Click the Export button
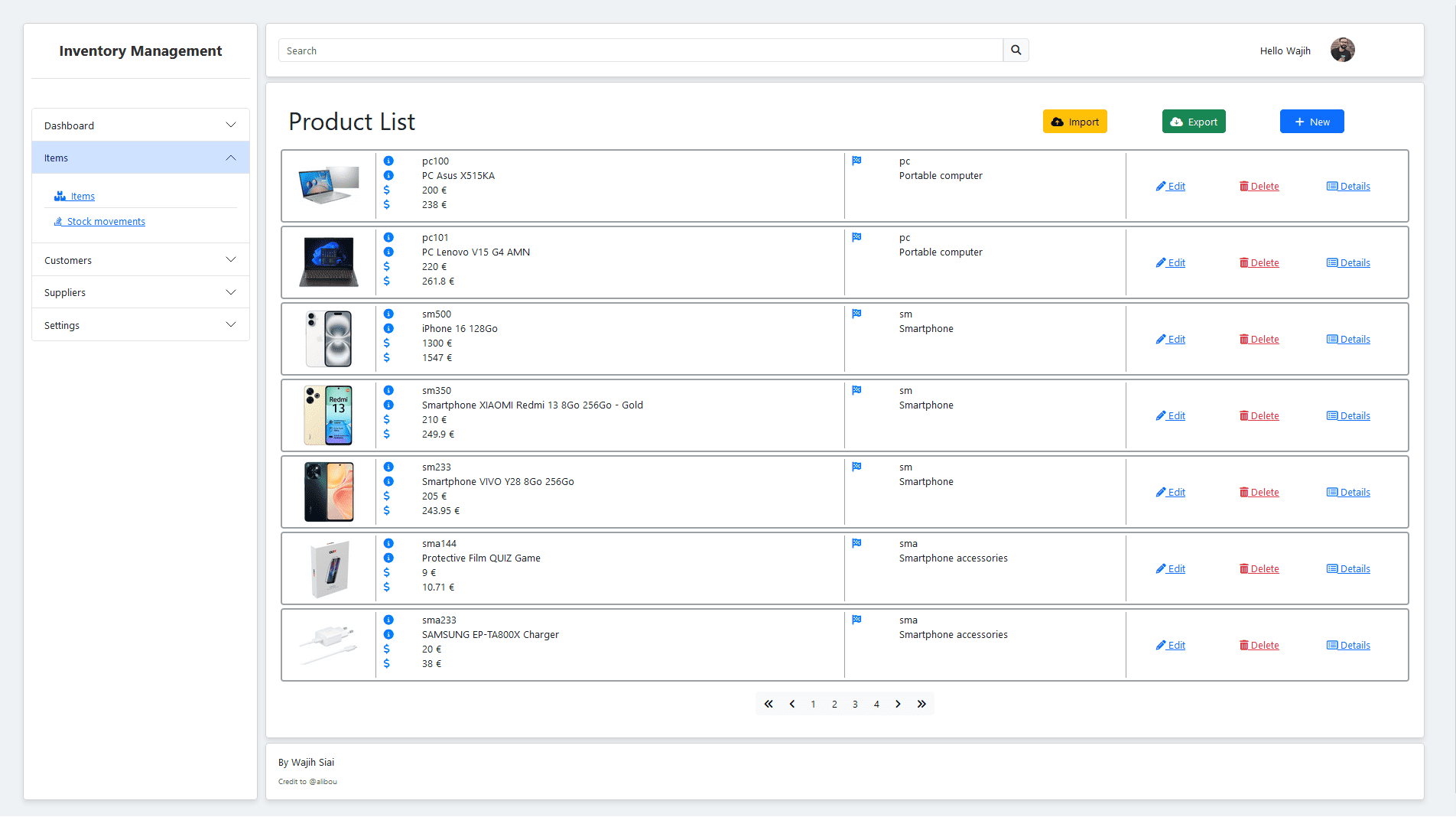Screen dimensions: 1456x817 [x=1194, y=122]
